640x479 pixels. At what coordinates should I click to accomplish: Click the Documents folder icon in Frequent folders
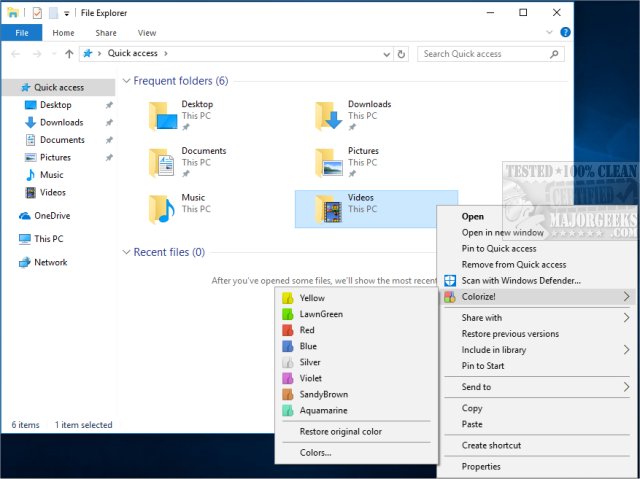tap(162, 162)
